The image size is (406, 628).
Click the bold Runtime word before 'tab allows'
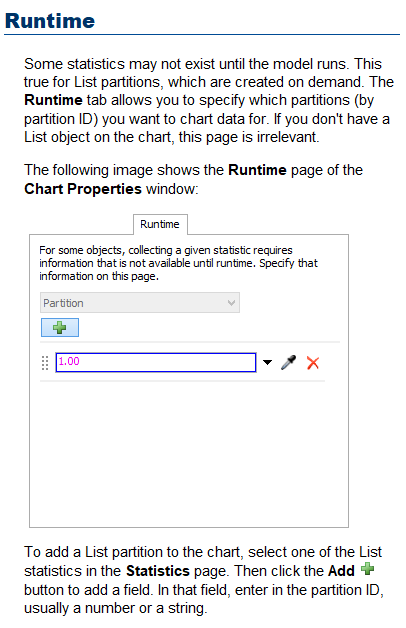(x=53, y=100)
